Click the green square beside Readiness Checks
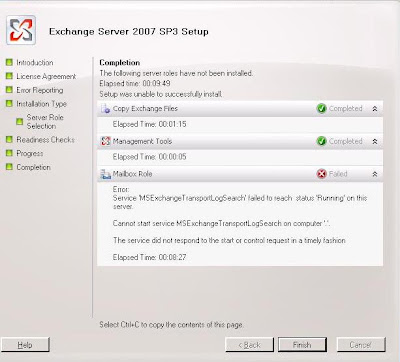The height and width of the screenshot is (362, 400). (9, 139)
